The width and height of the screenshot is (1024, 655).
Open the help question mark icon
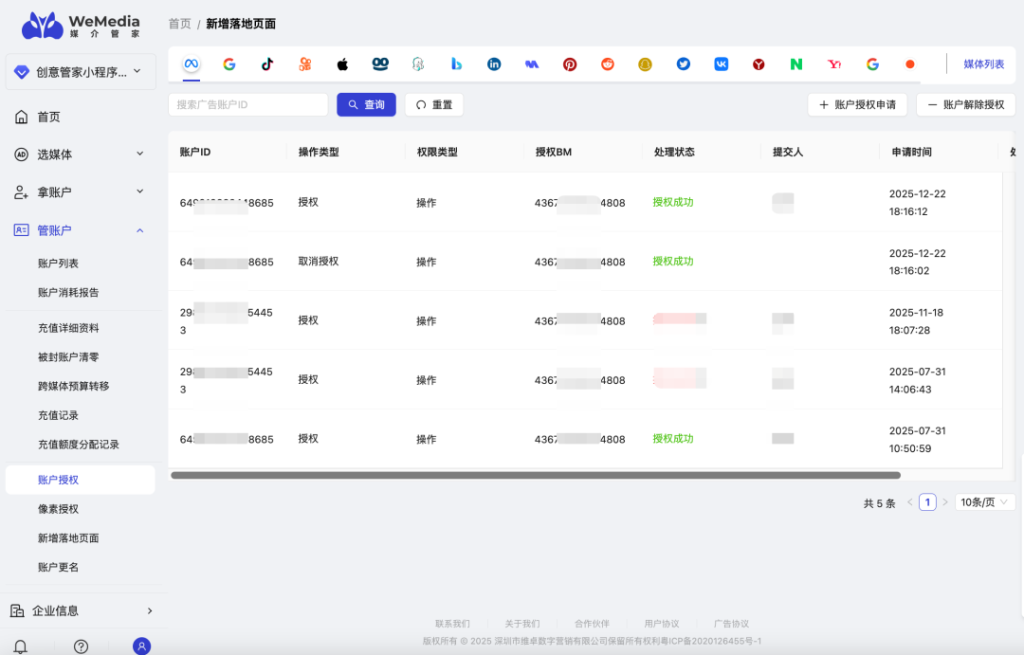(81, 646)
